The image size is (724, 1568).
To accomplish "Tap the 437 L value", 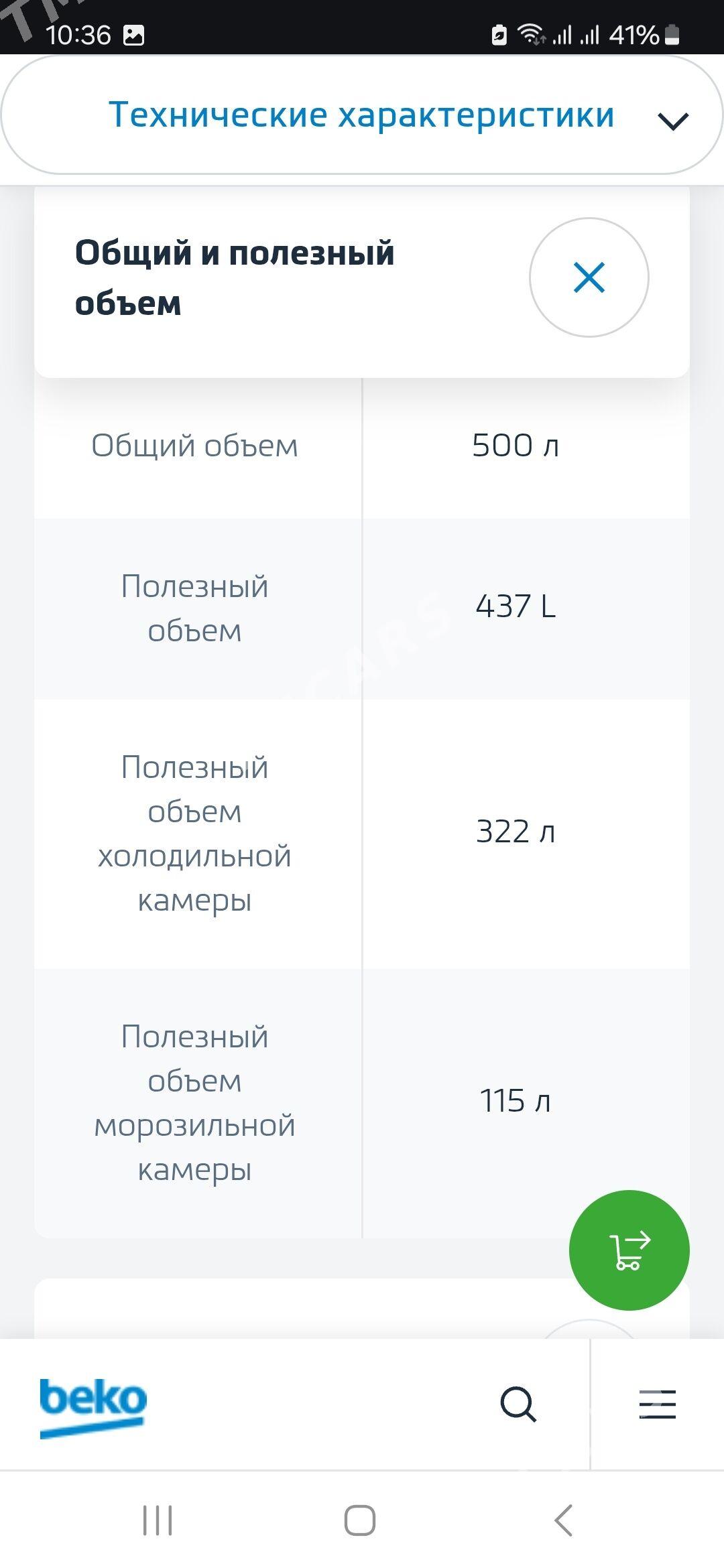I will (x=516, y=606).
